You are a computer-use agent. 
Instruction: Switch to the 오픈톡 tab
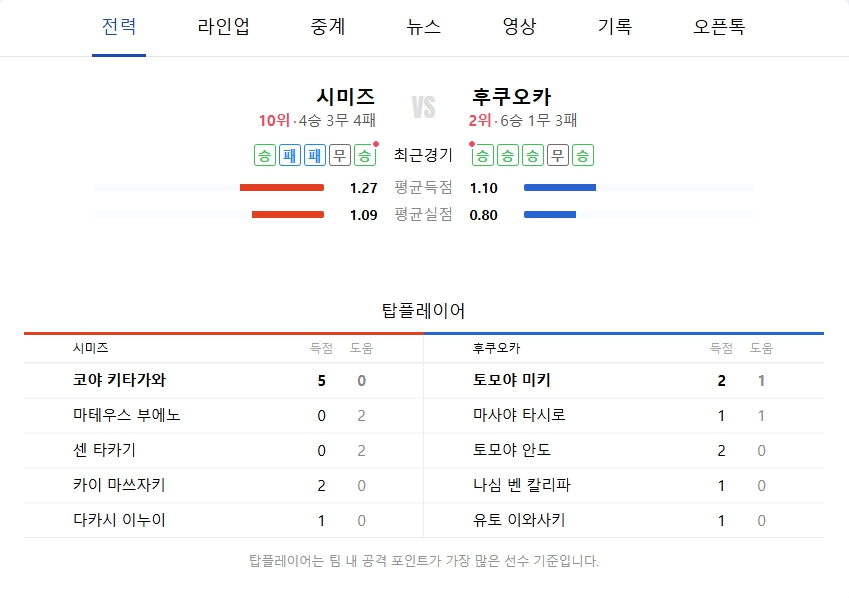719,27
